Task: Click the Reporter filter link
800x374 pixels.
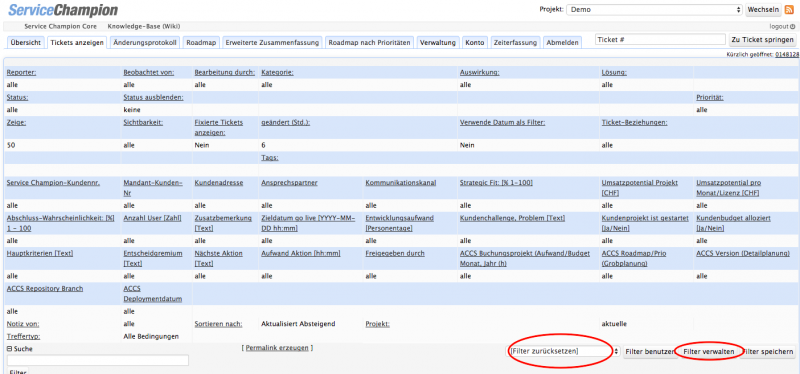Action: (21, 72)
